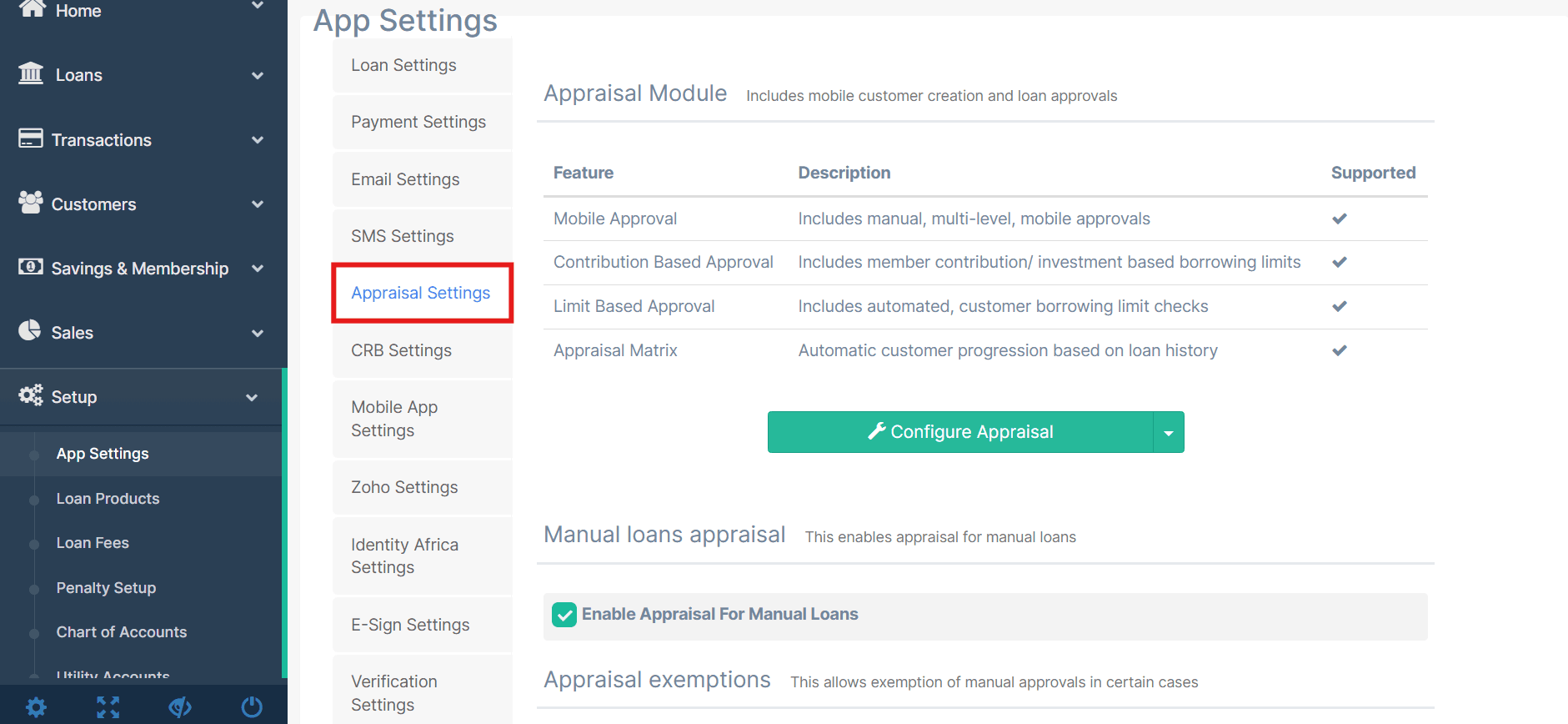Click the Contribution Based Approval feature cell
Screen dimensions: 1568x724
point(664,262)
